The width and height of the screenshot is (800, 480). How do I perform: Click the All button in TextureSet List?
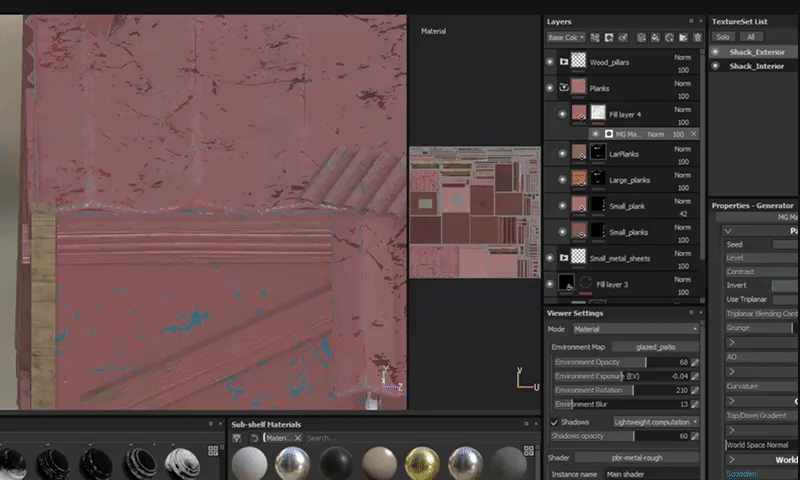751,37
